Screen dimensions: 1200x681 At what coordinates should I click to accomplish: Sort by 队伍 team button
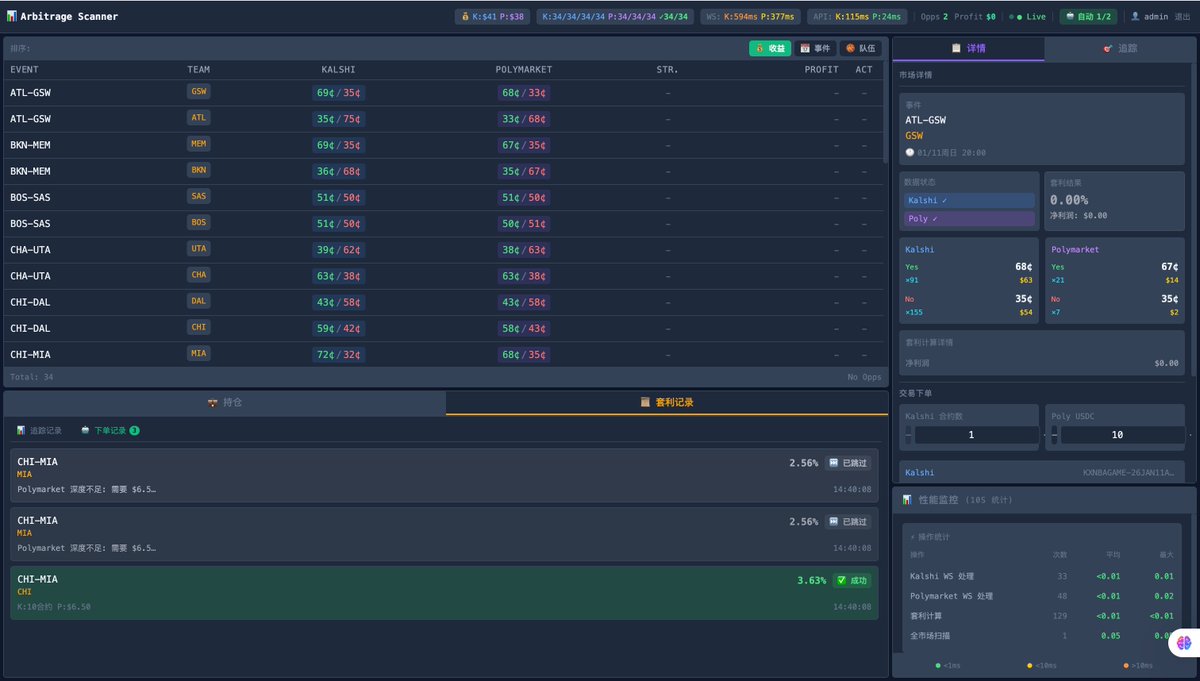pyautogui.click(x=860, y=48)
